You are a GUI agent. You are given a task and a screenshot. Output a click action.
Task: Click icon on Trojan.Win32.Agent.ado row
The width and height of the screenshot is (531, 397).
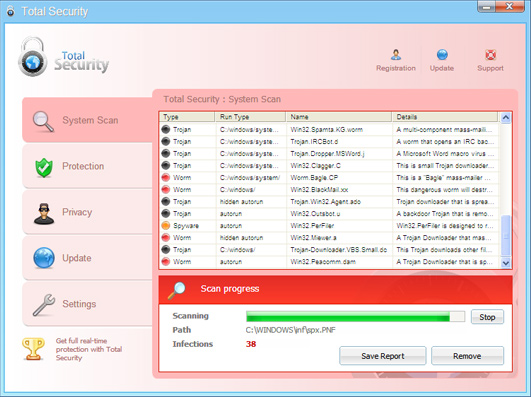click(x=166, y=202)
